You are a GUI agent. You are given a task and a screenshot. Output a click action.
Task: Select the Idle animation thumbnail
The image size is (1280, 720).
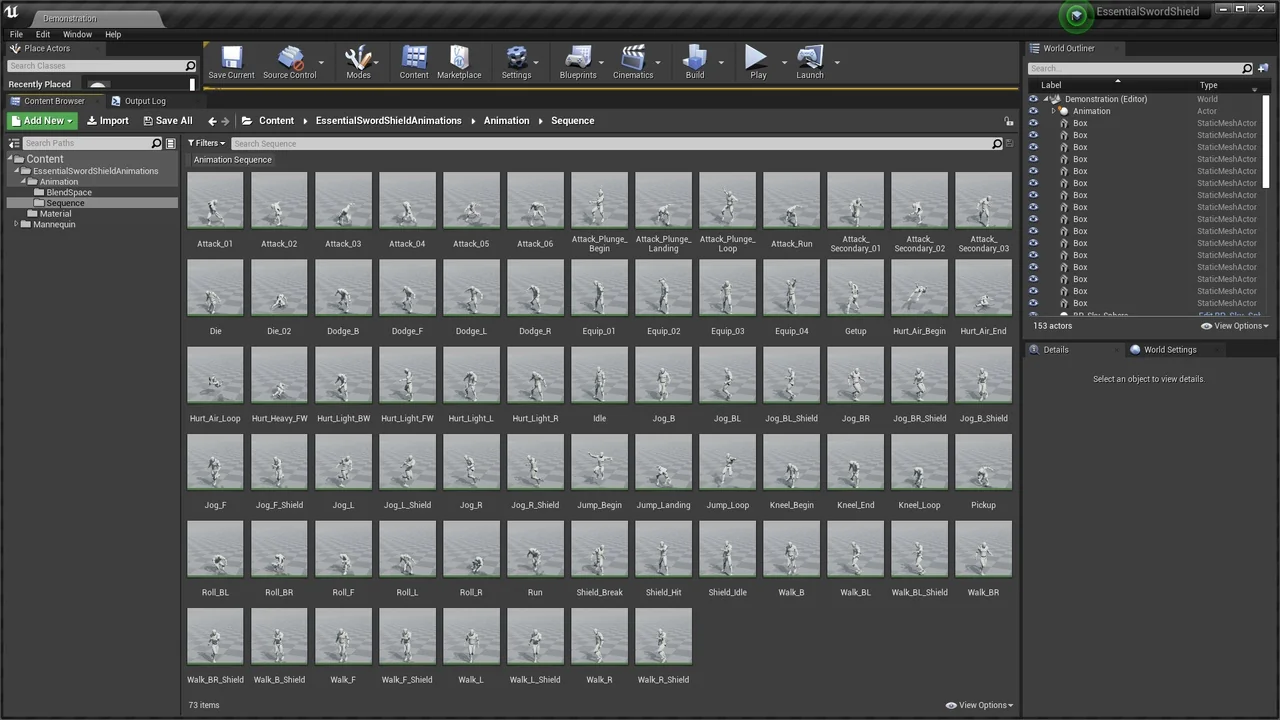[598, 375]
